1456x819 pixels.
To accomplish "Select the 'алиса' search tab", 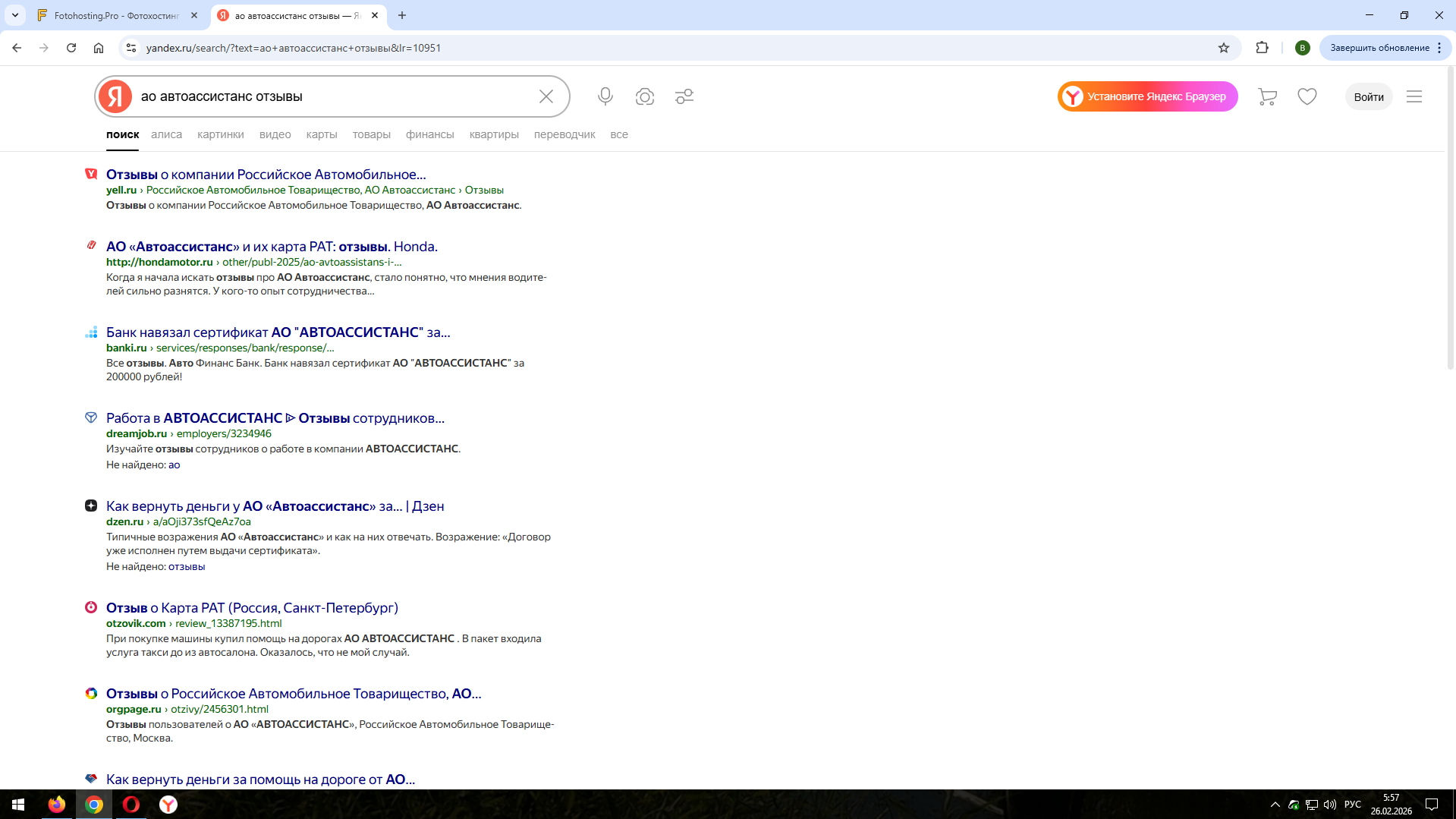I will click(x=166, y=134).
